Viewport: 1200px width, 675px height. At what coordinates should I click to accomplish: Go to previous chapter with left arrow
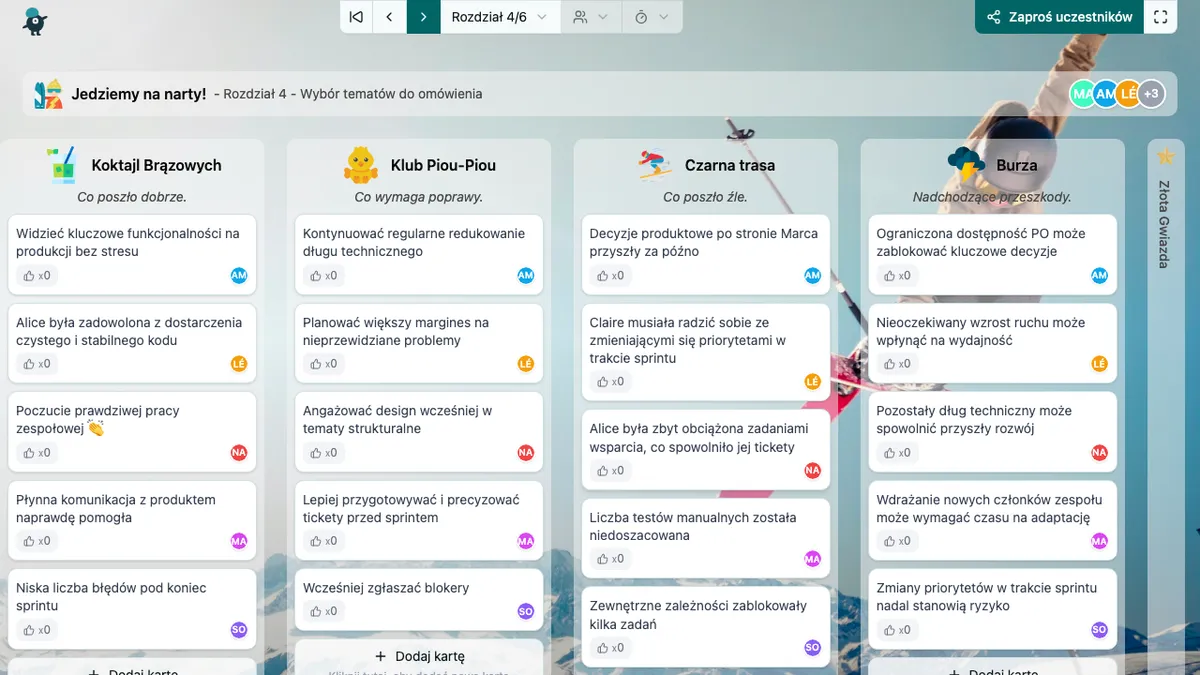point(389,17)
